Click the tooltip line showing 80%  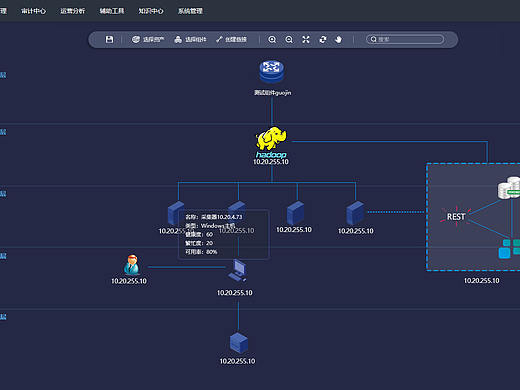click(201, 252)
